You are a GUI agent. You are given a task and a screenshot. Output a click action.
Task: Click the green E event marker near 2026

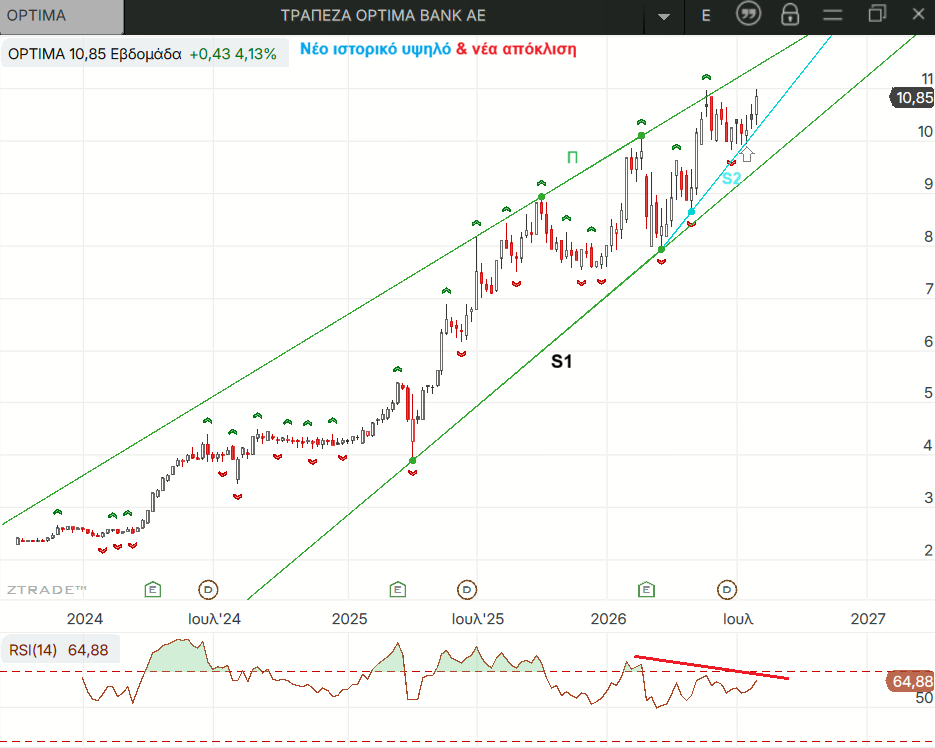click(646, 590)
